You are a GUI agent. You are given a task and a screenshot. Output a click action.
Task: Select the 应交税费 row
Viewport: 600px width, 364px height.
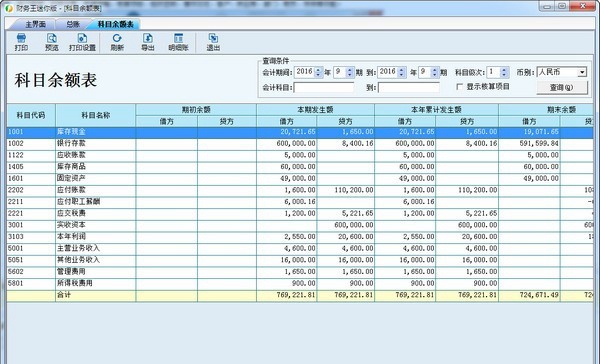[x=300, y=213]
